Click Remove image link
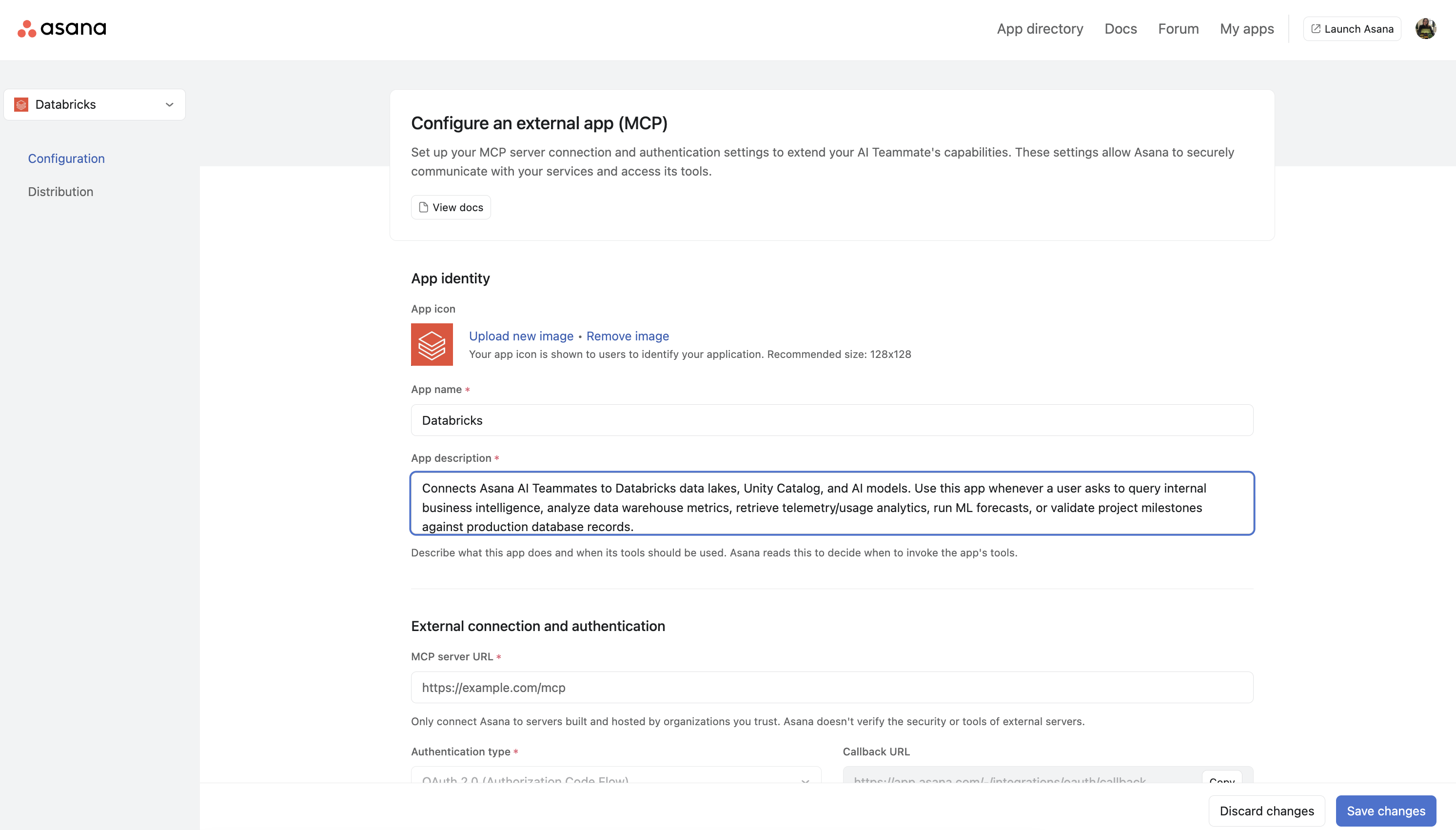The image size is (1456, 830). click(628, 336)
